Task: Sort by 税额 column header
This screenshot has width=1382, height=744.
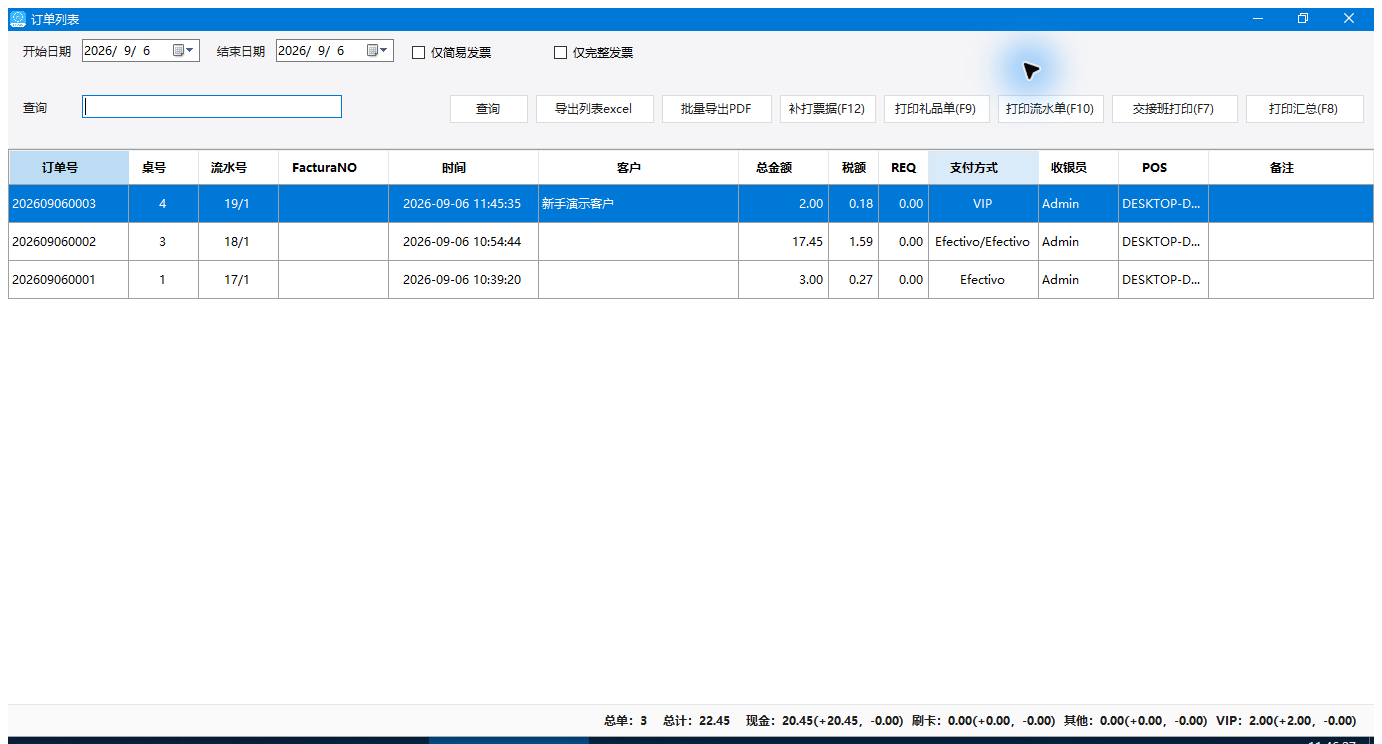Action: 854,168
